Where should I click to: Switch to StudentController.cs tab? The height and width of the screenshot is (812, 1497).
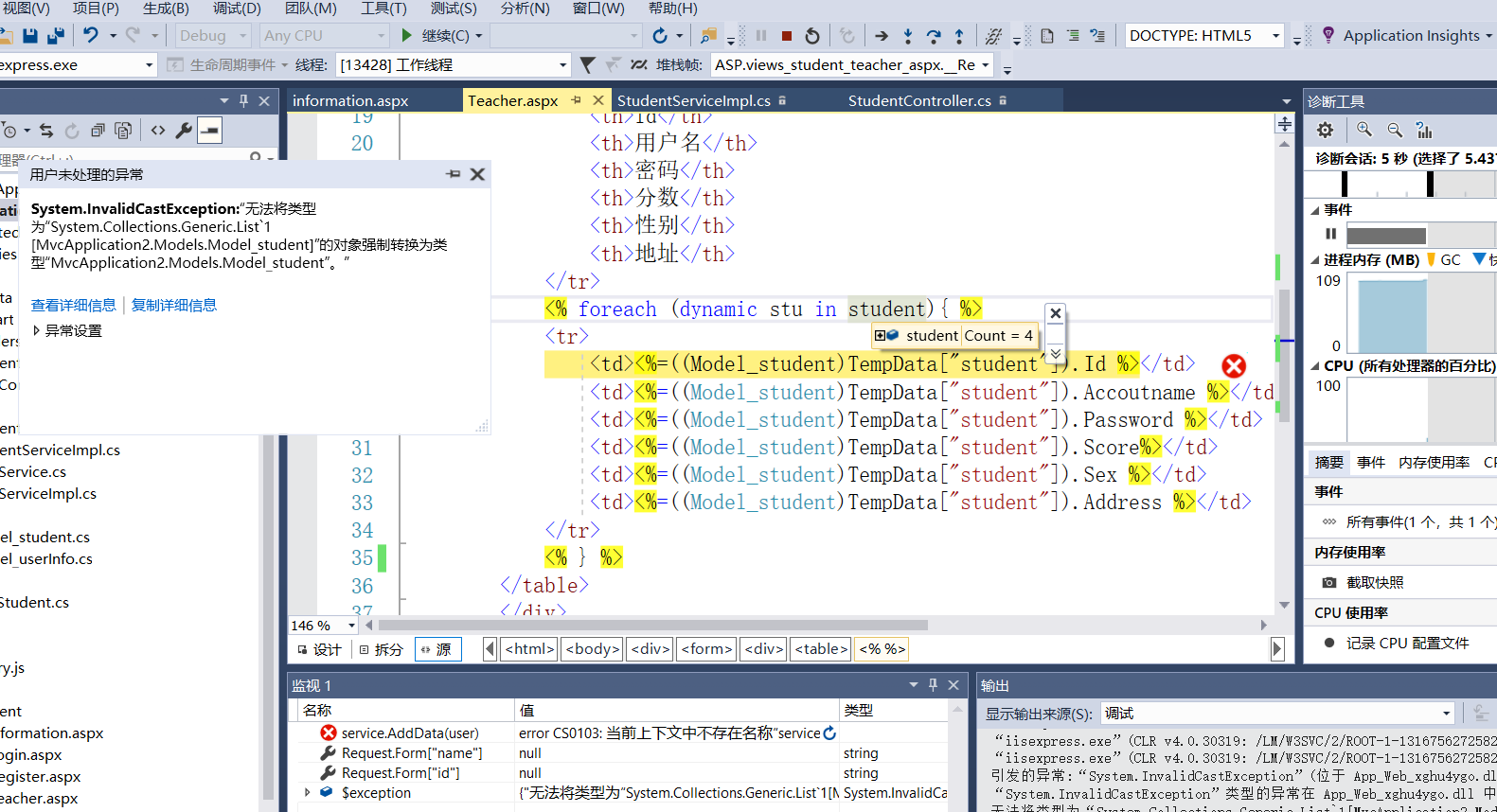pyautogui.click(x=919, y=100)
